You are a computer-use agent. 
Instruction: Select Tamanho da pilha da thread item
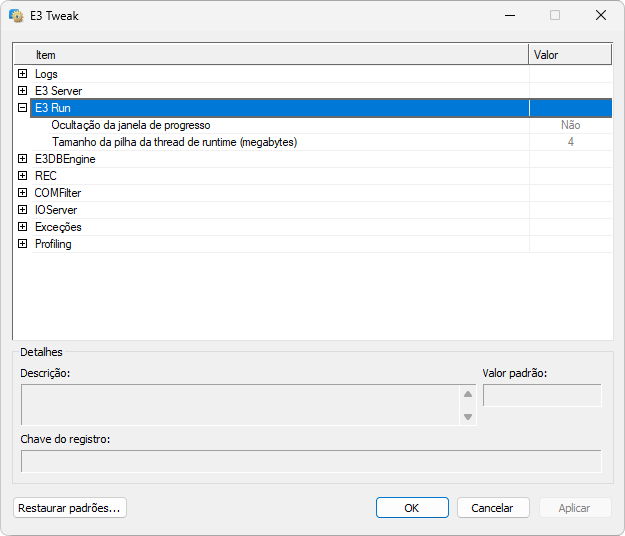(x=174, y=142)
